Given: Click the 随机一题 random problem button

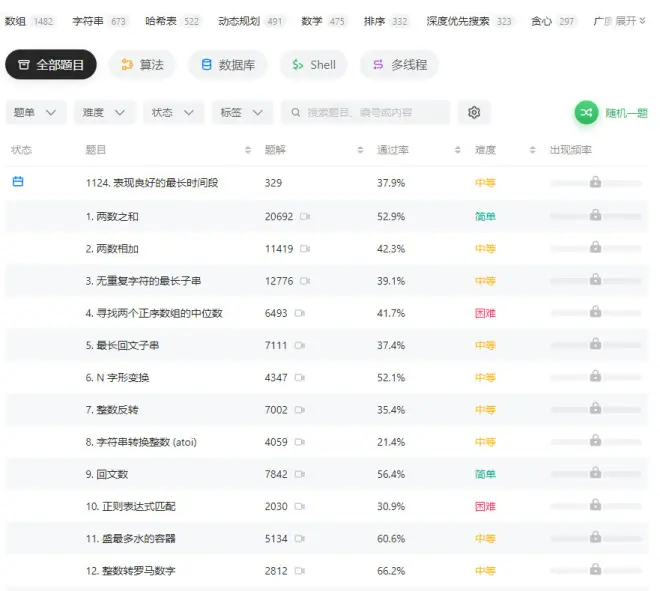Looking at the screenshot, I should (x=612, y=113).
